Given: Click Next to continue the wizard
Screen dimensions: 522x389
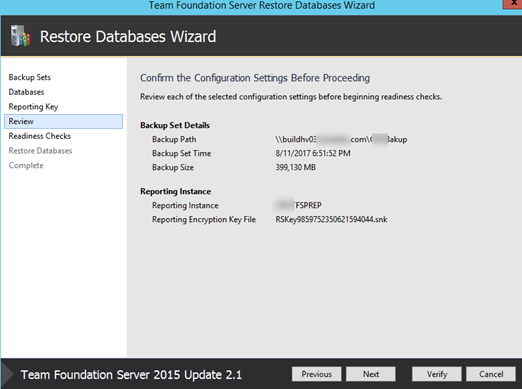Looking at the screenshot, I should 371,374.
